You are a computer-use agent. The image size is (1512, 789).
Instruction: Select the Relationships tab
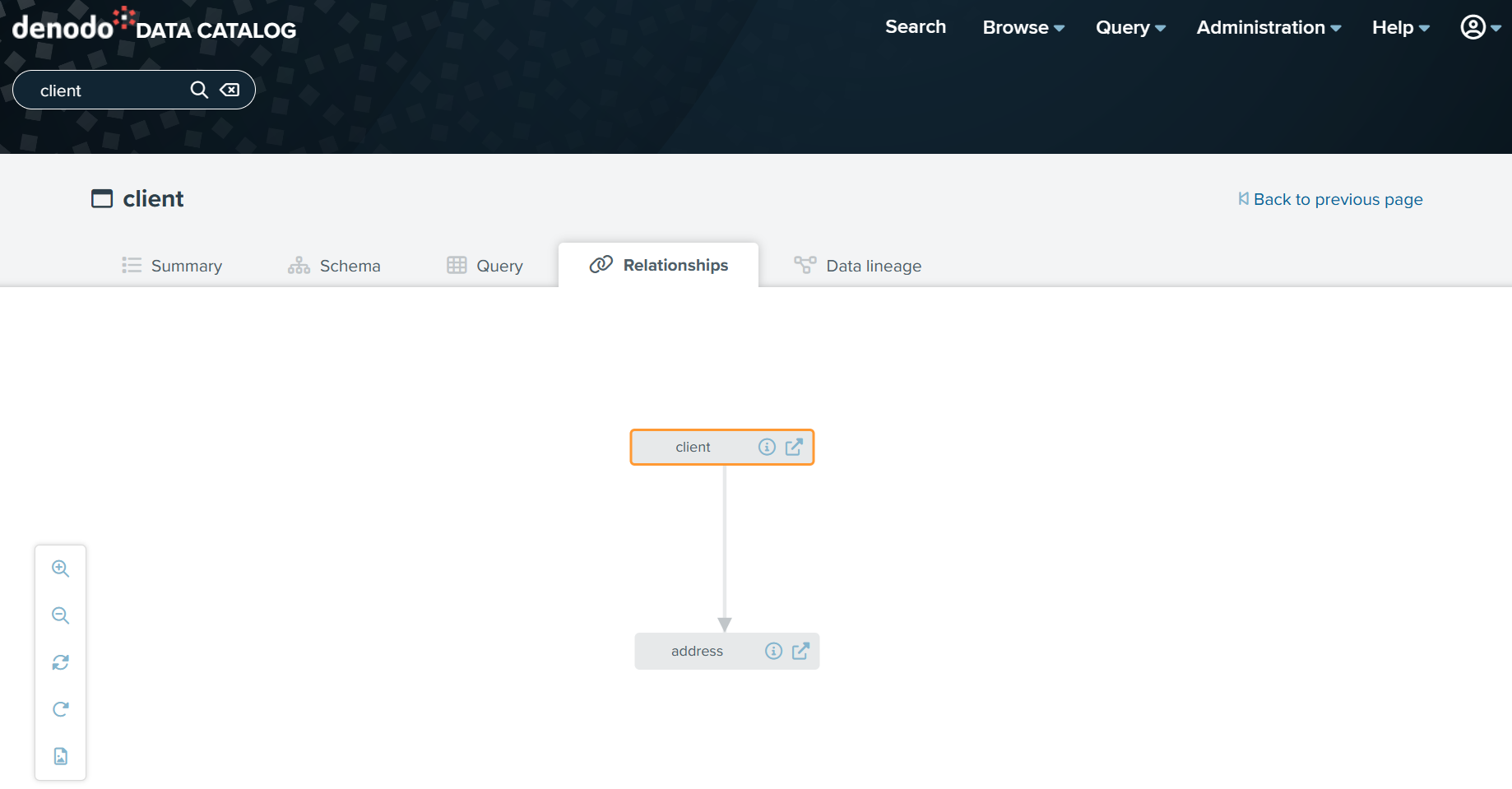658,265
